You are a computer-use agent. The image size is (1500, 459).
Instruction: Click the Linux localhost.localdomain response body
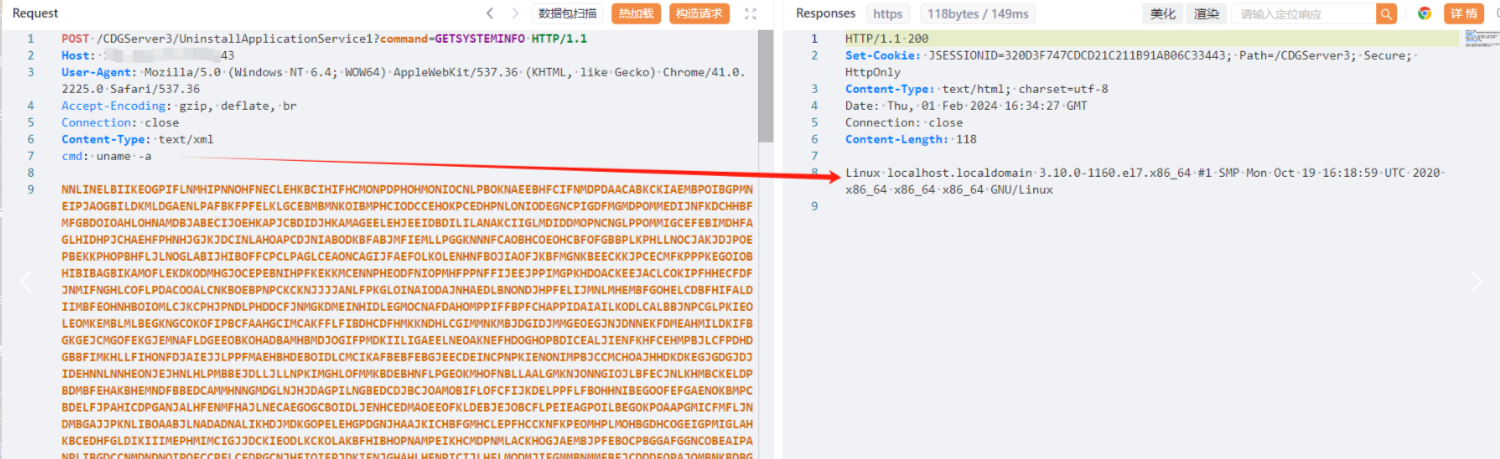1143,181
